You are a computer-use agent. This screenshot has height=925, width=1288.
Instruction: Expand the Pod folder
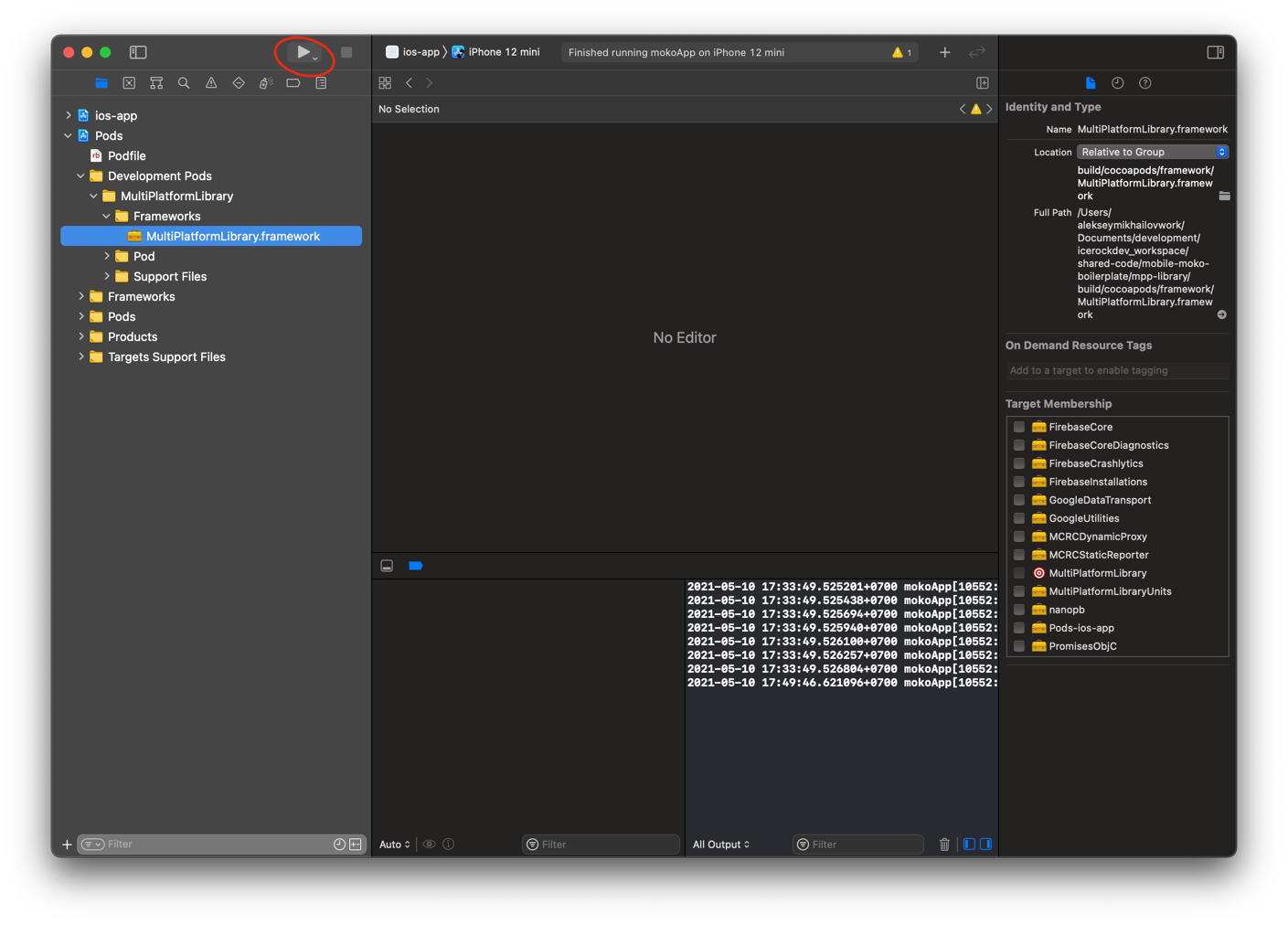click(107, 257)
